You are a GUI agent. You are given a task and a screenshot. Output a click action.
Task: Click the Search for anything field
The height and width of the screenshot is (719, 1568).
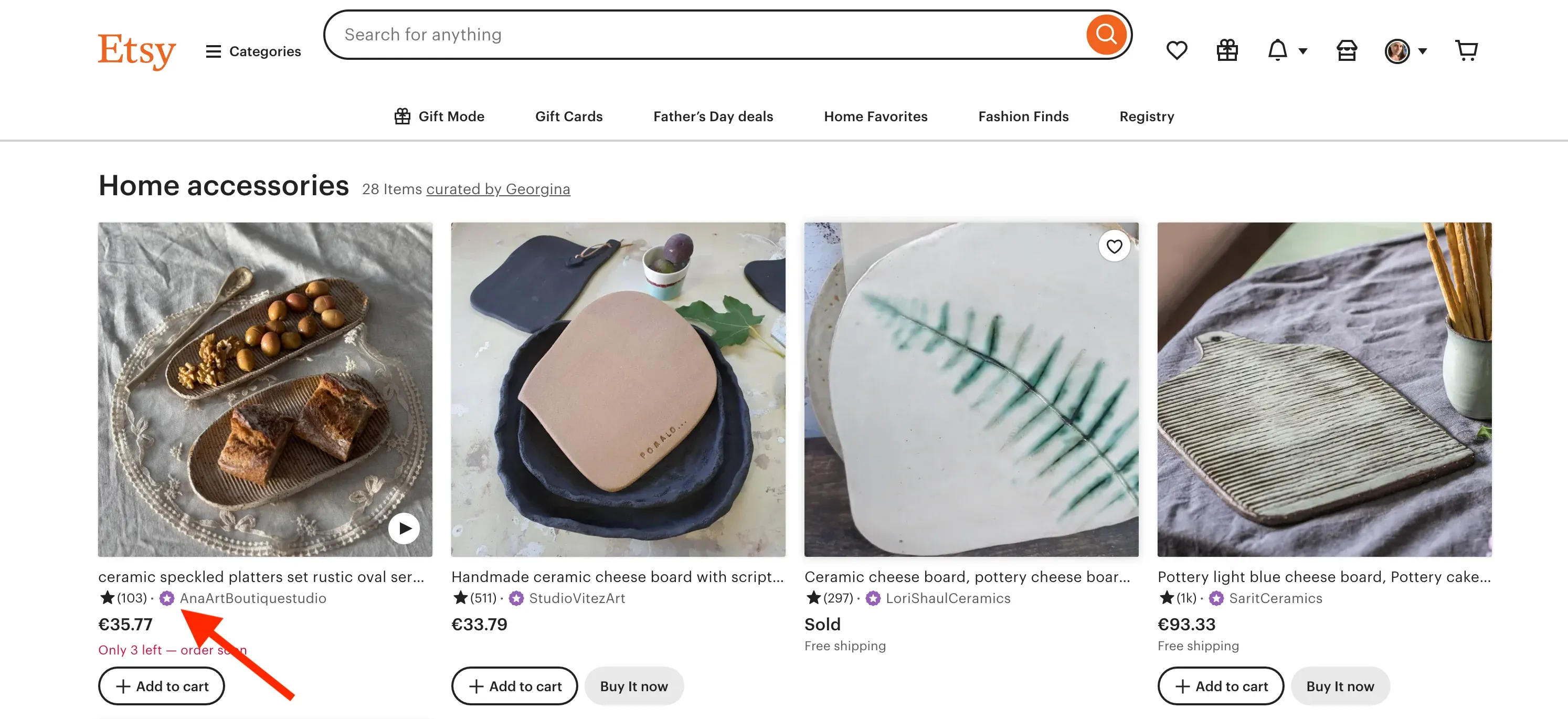click(x=706, y=35)
